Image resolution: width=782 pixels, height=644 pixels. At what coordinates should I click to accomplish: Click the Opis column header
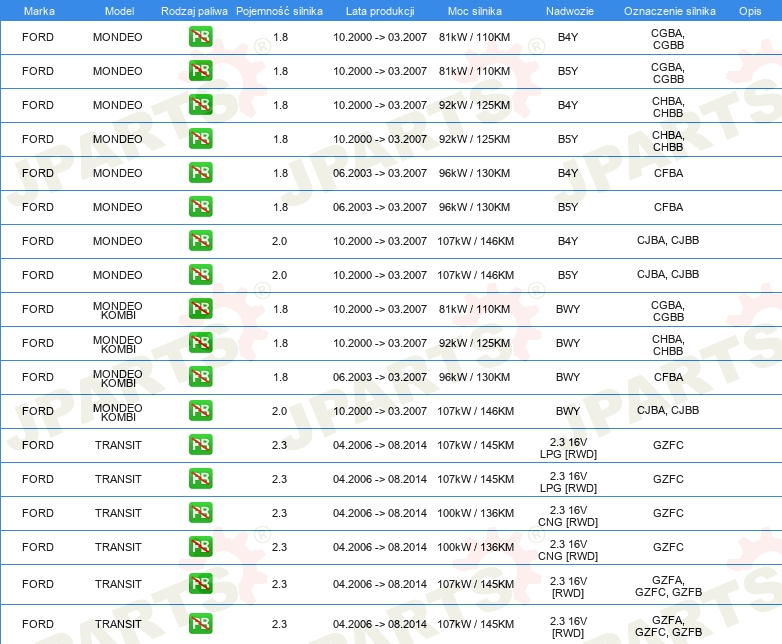click(750, 11)
